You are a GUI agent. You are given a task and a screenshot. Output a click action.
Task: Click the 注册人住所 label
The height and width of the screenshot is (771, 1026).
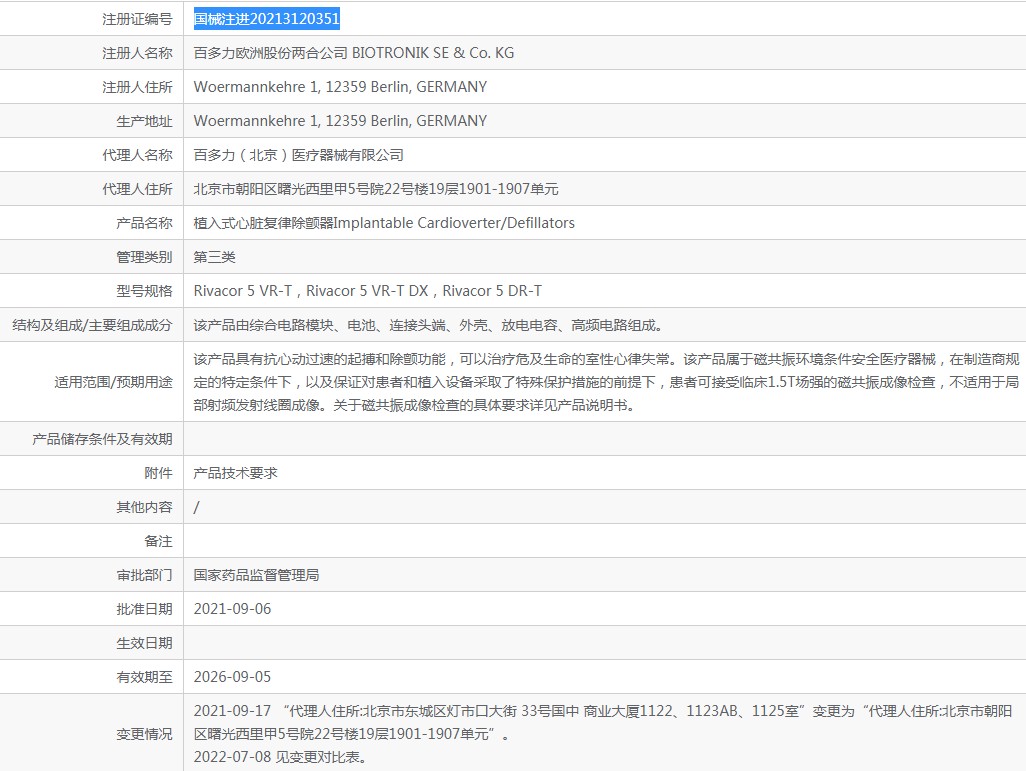pos(137,87)
